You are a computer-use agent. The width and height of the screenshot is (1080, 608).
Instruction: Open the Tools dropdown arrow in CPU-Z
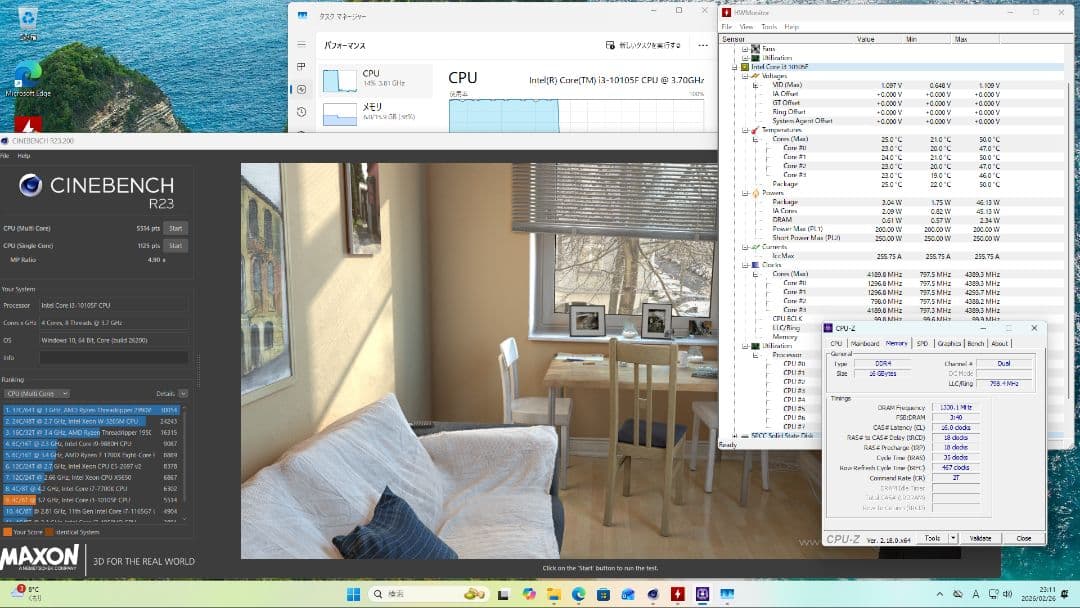tap(953, 538)
